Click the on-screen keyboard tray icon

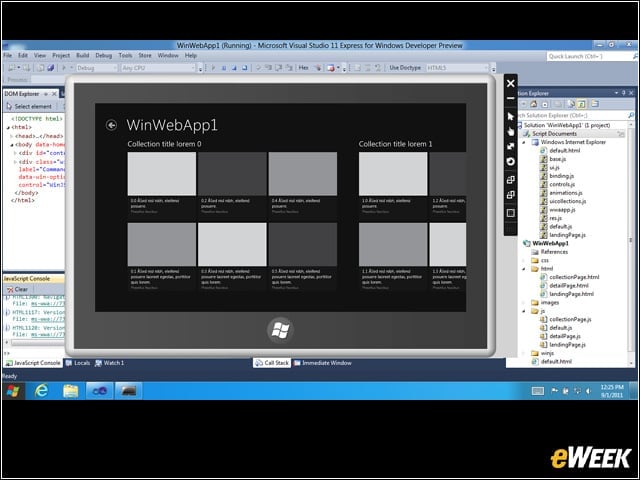click(x=538, y=391)
